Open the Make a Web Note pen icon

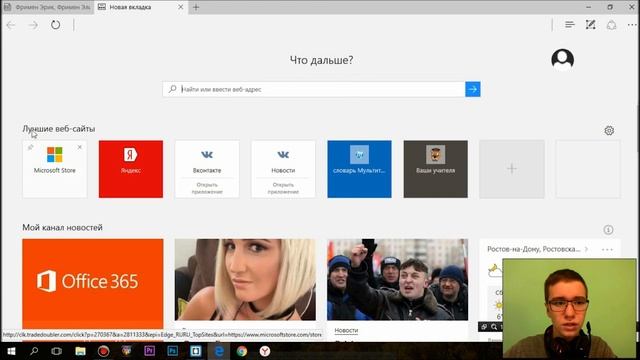pos(591,25)
